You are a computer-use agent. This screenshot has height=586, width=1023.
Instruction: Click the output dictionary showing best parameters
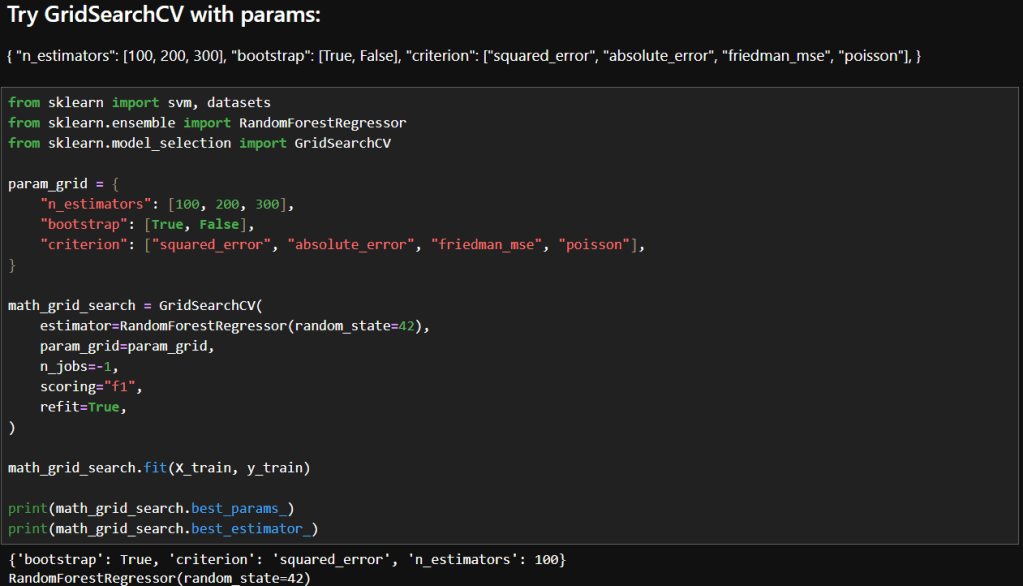pyautogui.click(x=287, y=558)
